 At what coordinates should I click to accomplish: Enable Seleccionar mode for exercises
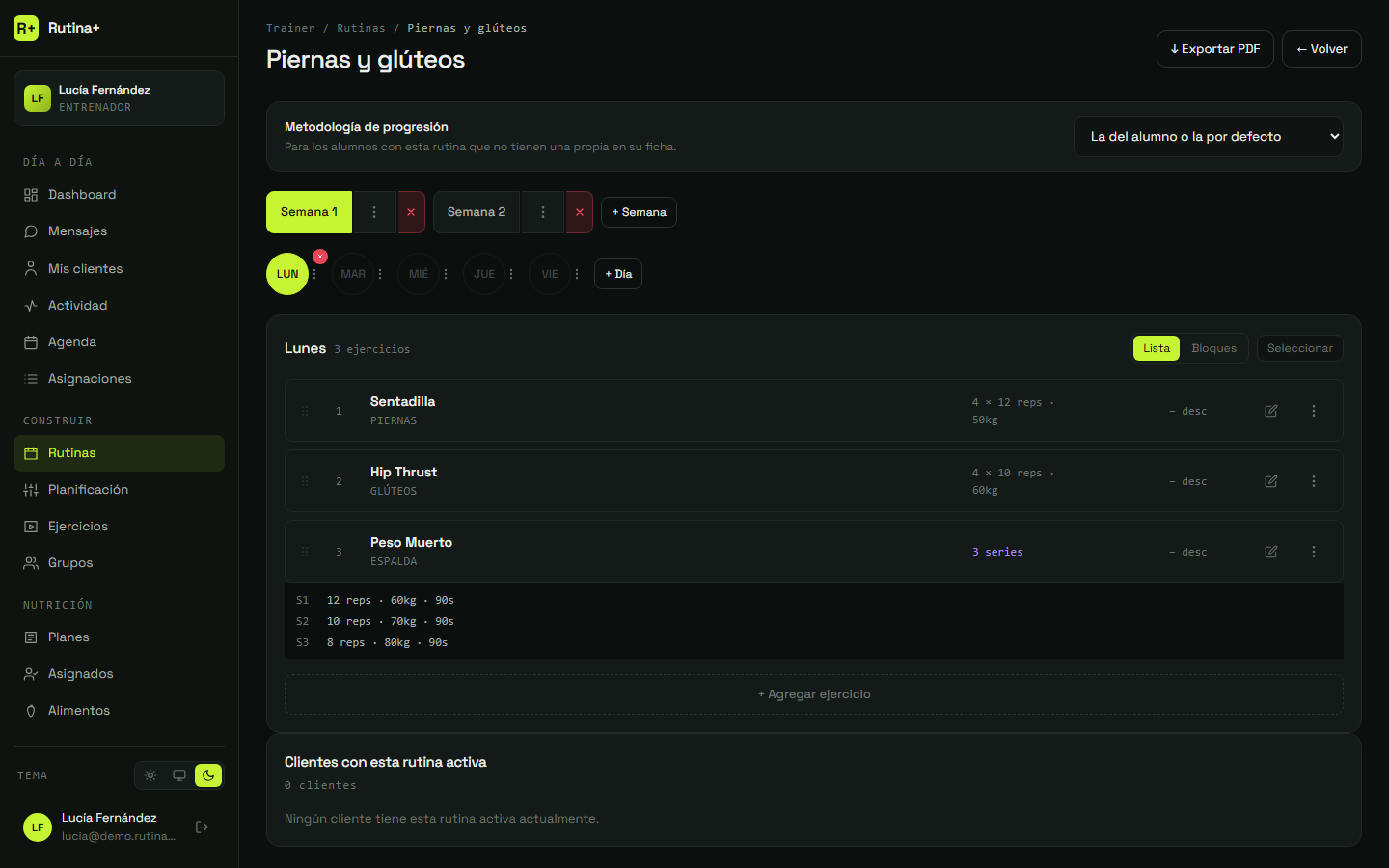[x=1299, y=348]
